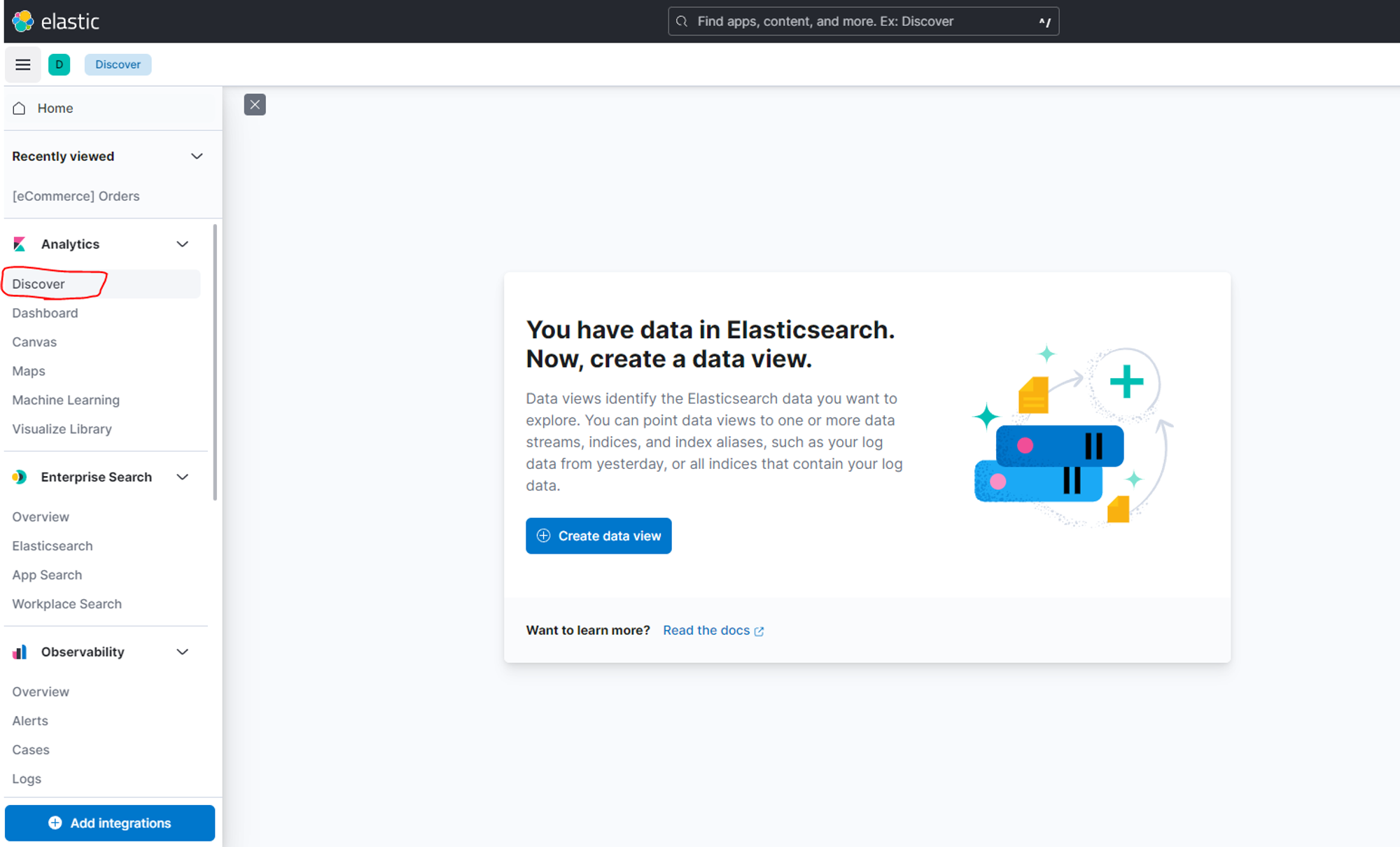Open the green D space avatar
The height and width of the screenshot is (847, 1400).
point(59,64)
